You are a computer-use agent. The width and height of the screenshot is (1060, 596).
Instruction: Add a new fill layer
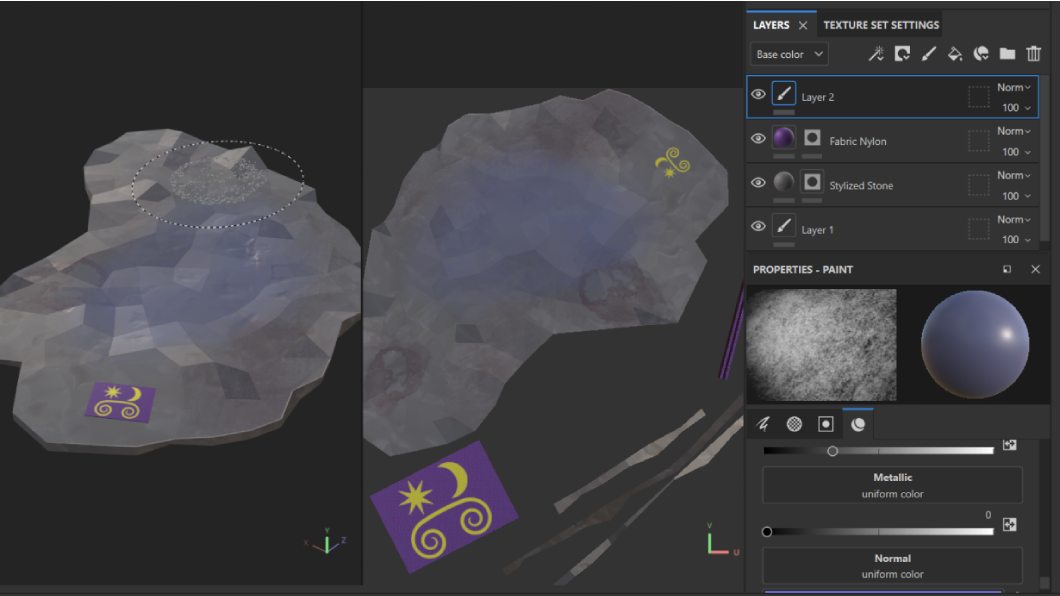point(955,53)
